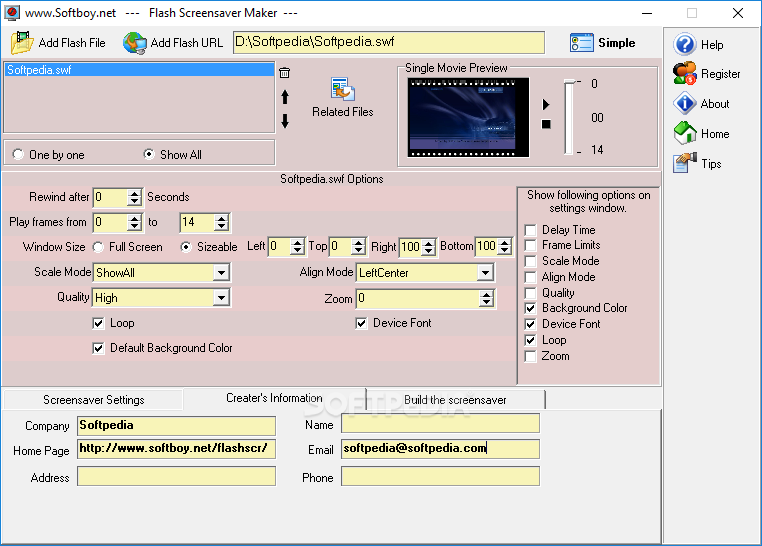The image size is (762, 546).
Task: Click the Simple button label
Action: pos(616,43)
